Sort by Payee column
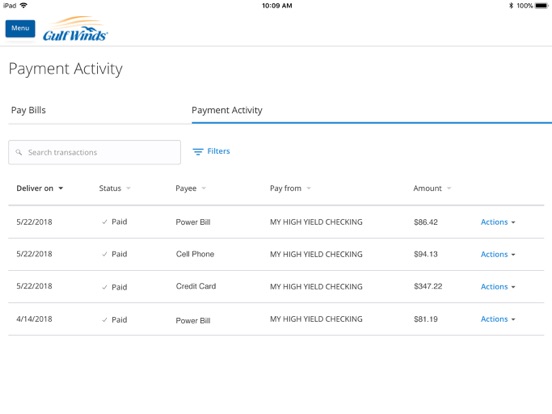The width and height of the screenshot is (552, 414). [190, 188]
